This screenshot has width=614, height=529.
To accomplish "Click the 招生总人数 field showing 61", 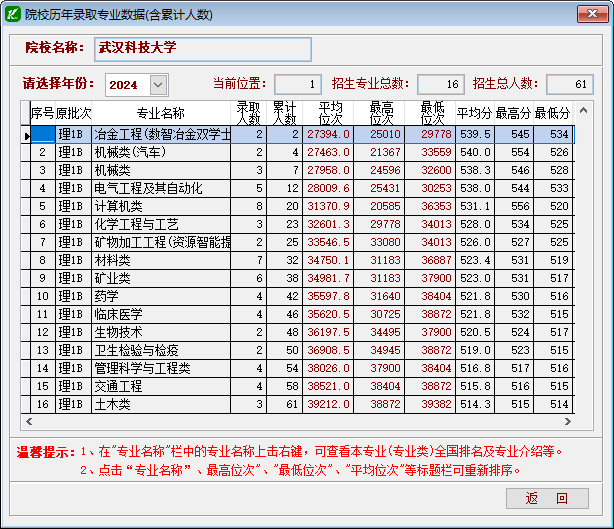I will click(x=570, y=84).
